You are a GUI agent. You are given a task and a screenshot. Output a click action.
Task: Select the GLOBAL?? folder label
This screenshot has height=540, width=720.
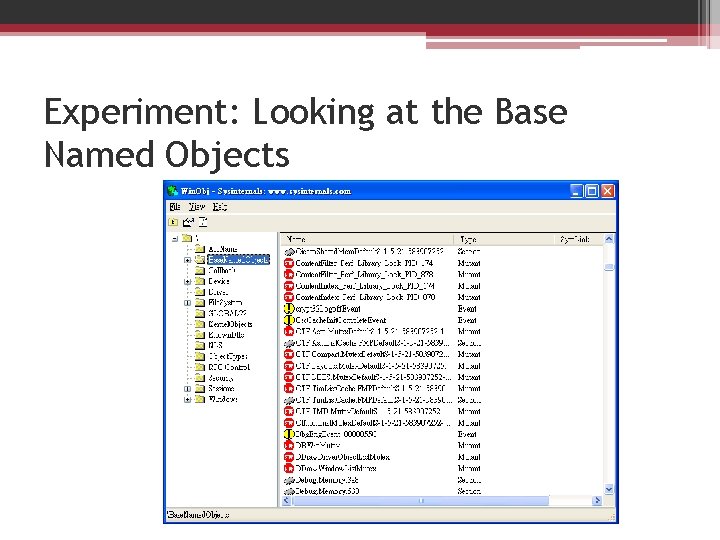(227, 313)
